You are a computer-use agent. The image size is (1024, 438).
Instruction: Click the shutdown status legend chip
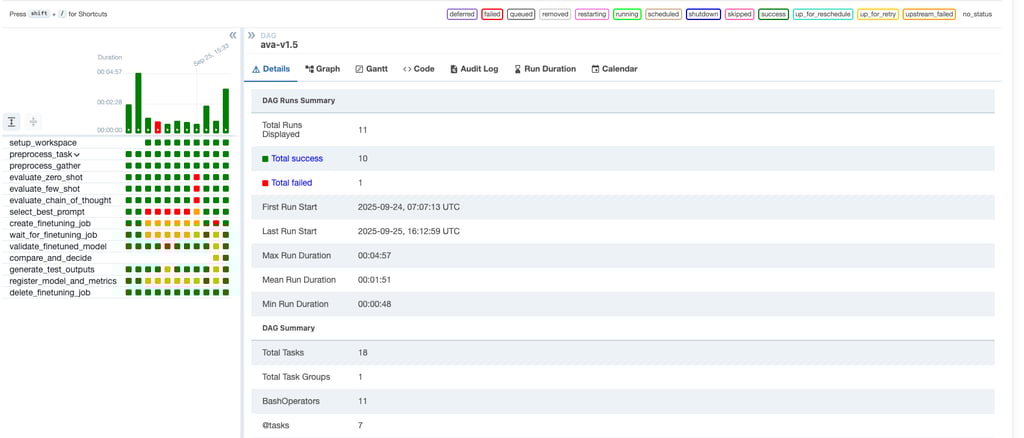(703, 14)
